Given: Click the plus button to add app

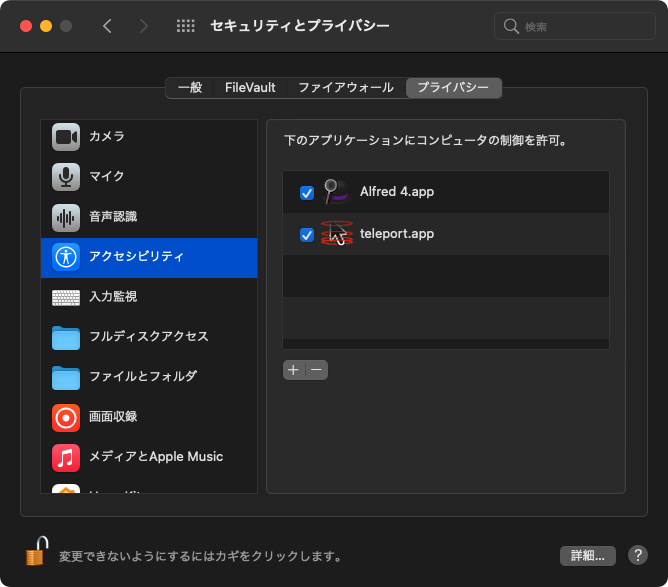Looking at the screenshot, I should coord(294,370).
